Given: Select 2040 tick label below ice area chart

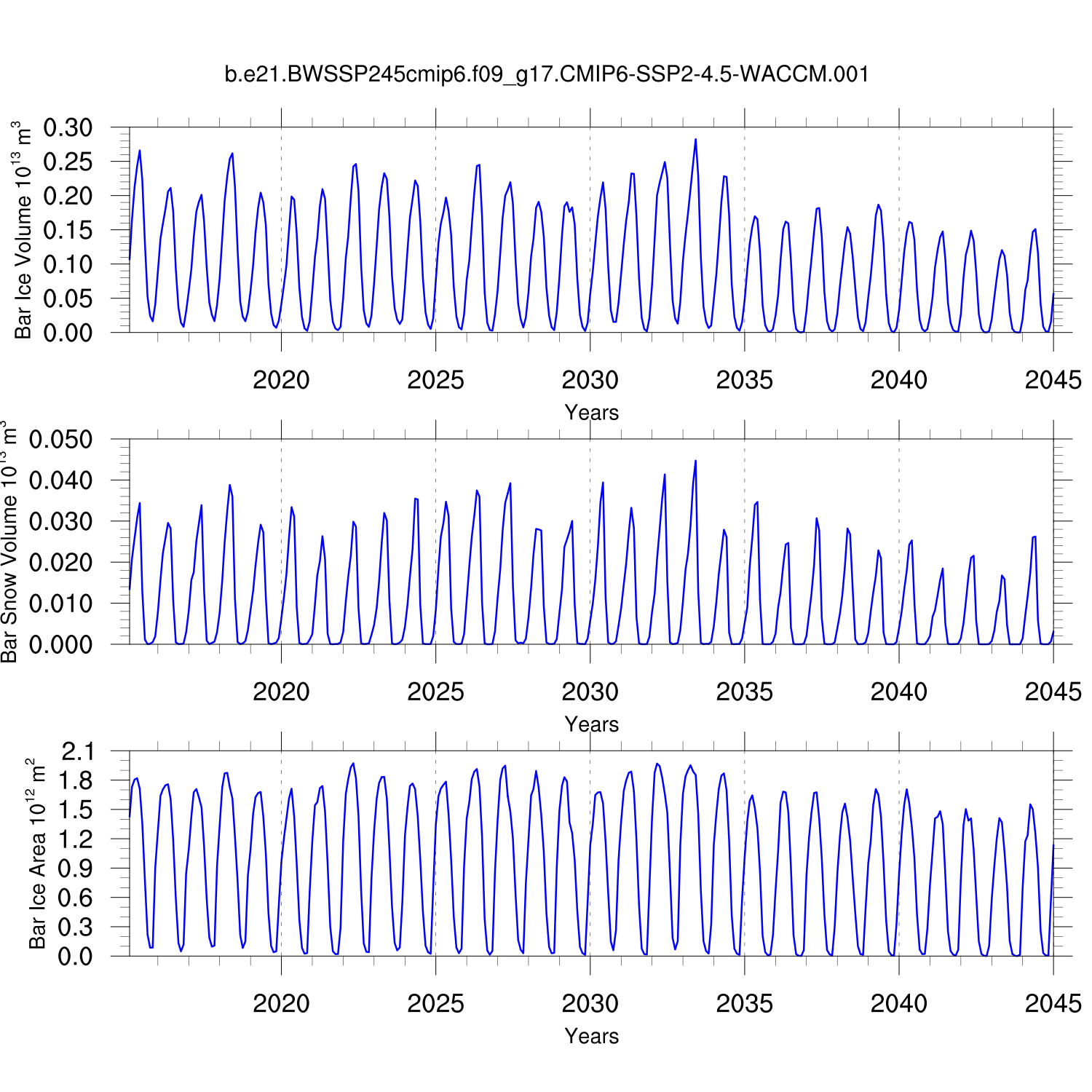Looking at the screenshot, I should [x=898, y=1004].
